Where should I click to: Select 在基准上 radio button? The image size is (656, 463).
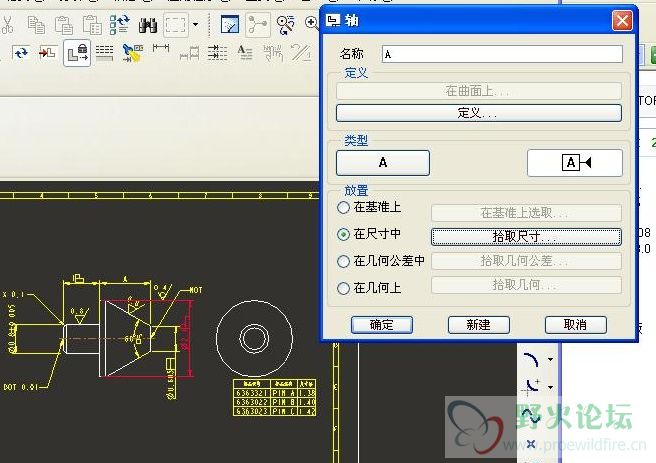coord(343,207)
